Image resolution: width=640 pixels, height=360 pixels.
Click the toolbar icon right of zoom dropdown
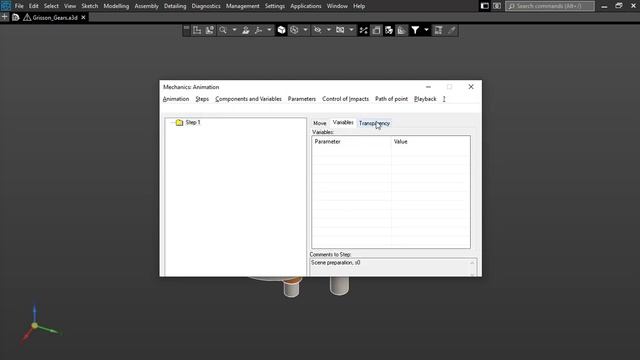(x=246, y=30)
